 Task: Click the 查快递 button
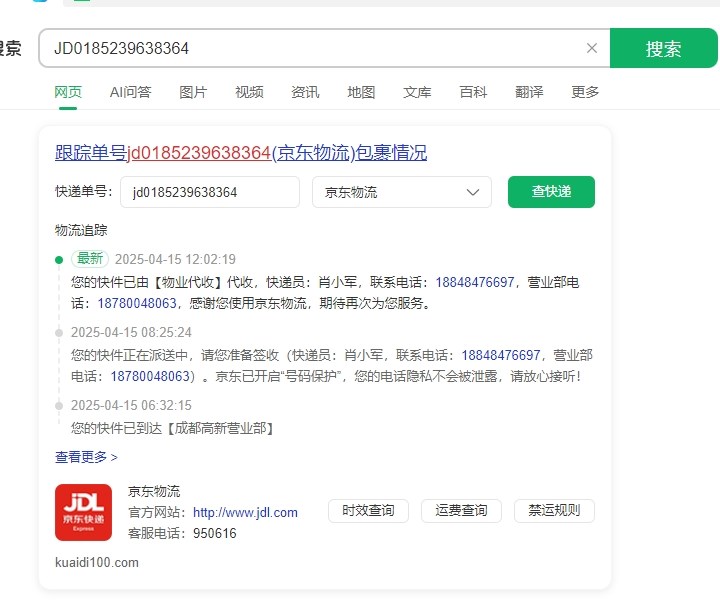tap(551, 192)
